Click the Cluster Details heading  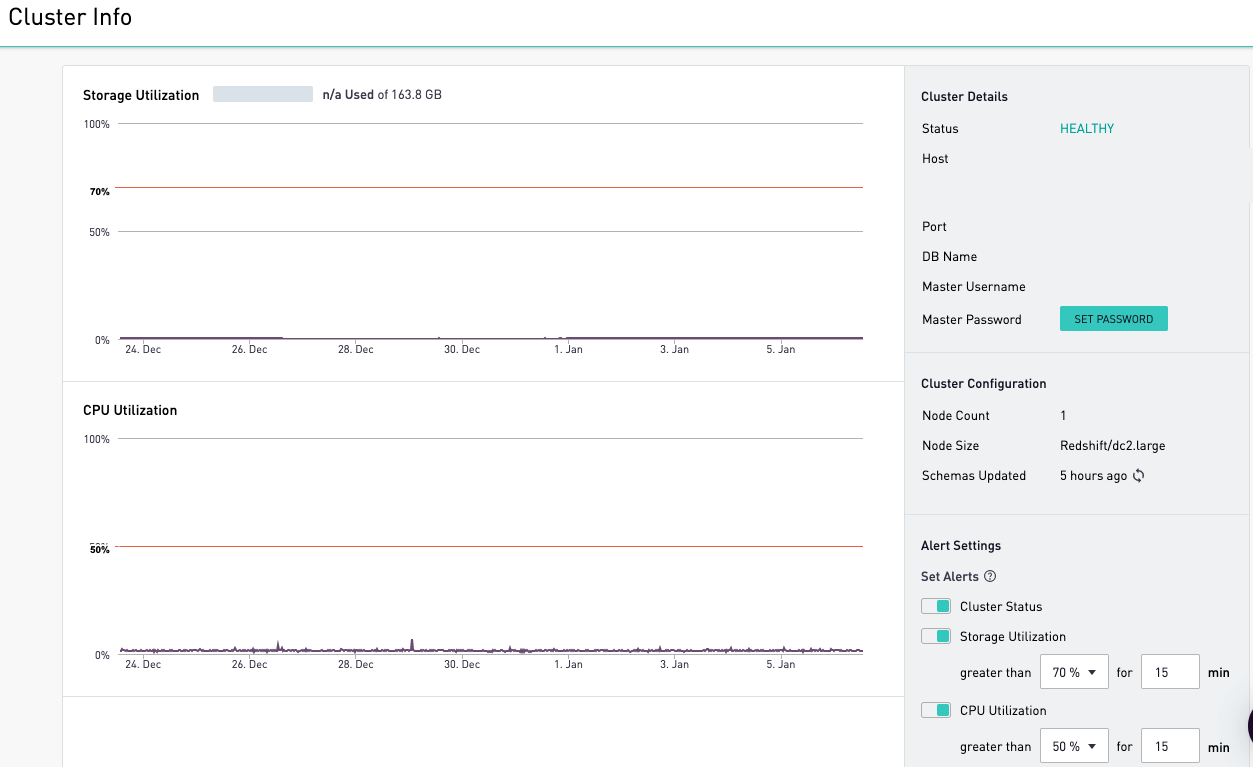965,97
